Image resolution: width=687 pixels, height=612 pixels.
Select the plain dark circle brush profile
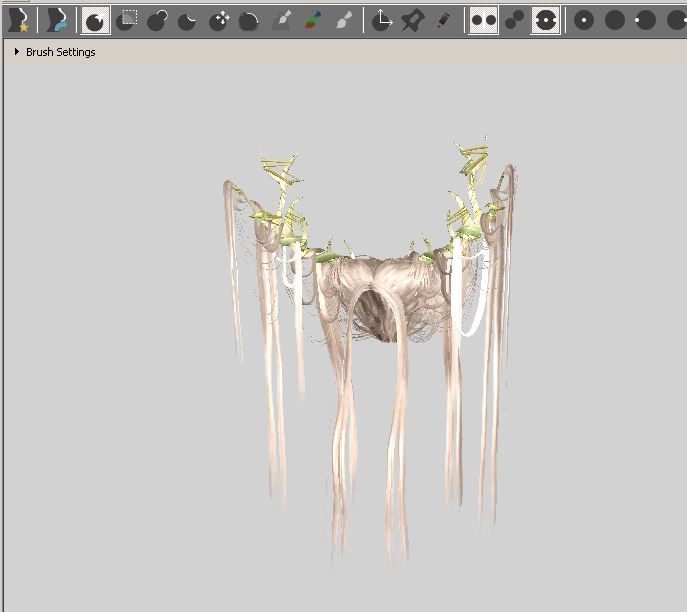click(614, 20)
